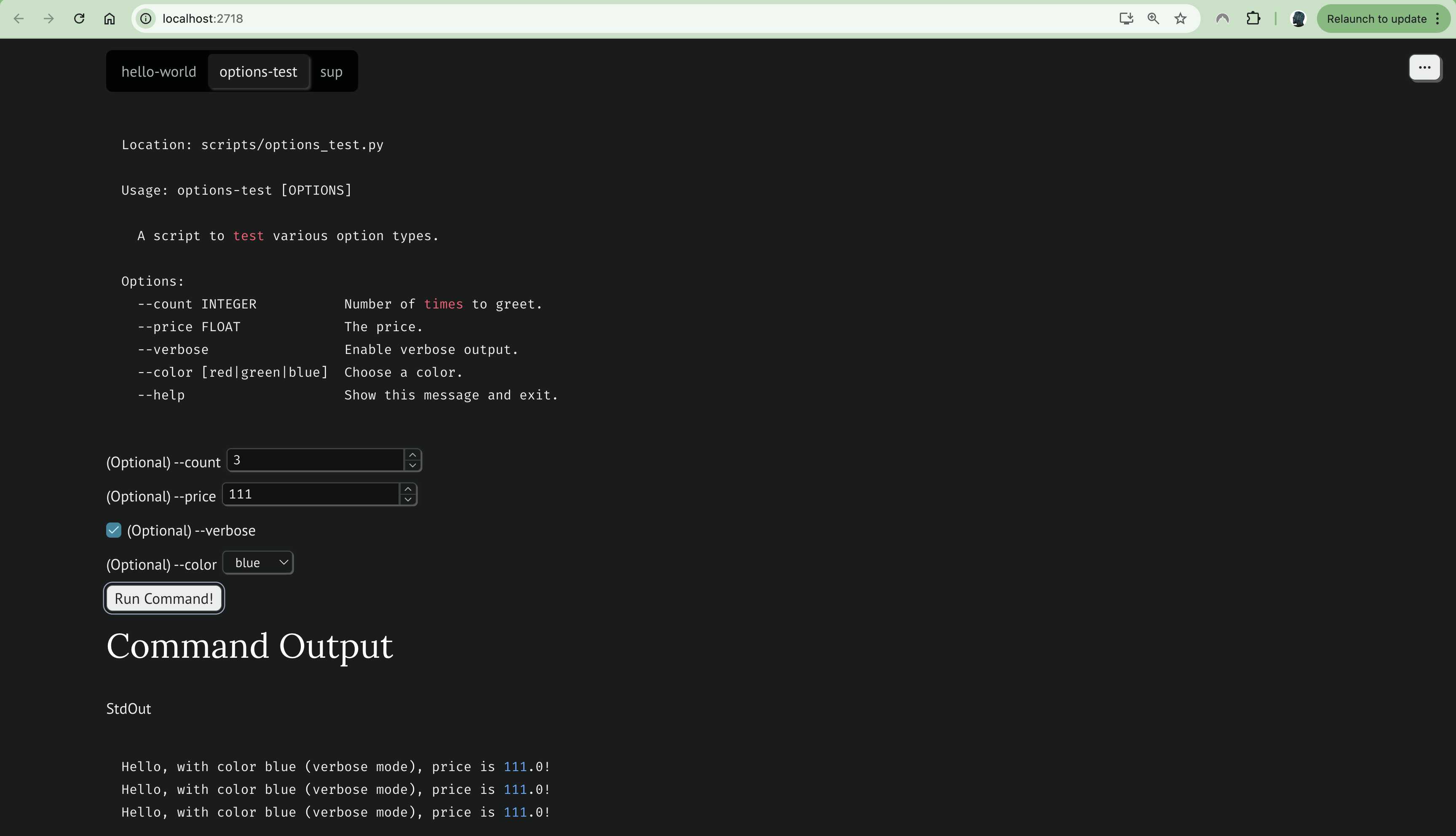The width and height of the screenshot is (1456, 836).
Task: Focus the --count number input
Action: 316,460
